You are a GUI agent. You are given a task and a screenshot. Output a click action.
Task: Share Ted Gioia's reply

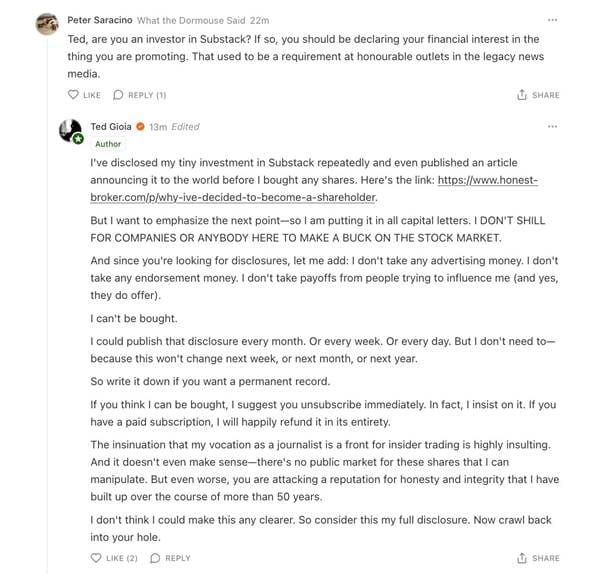coord(538,558)
